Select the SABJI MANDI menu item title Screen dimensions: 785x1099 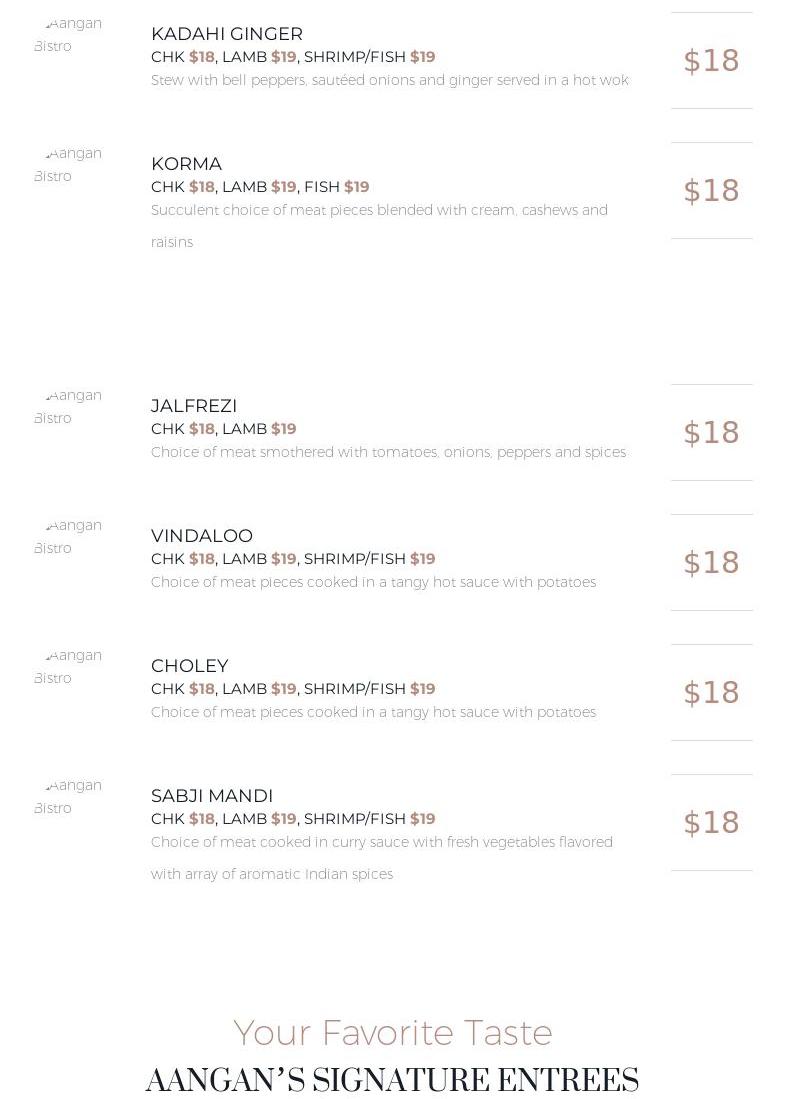(x=212, y=796)
